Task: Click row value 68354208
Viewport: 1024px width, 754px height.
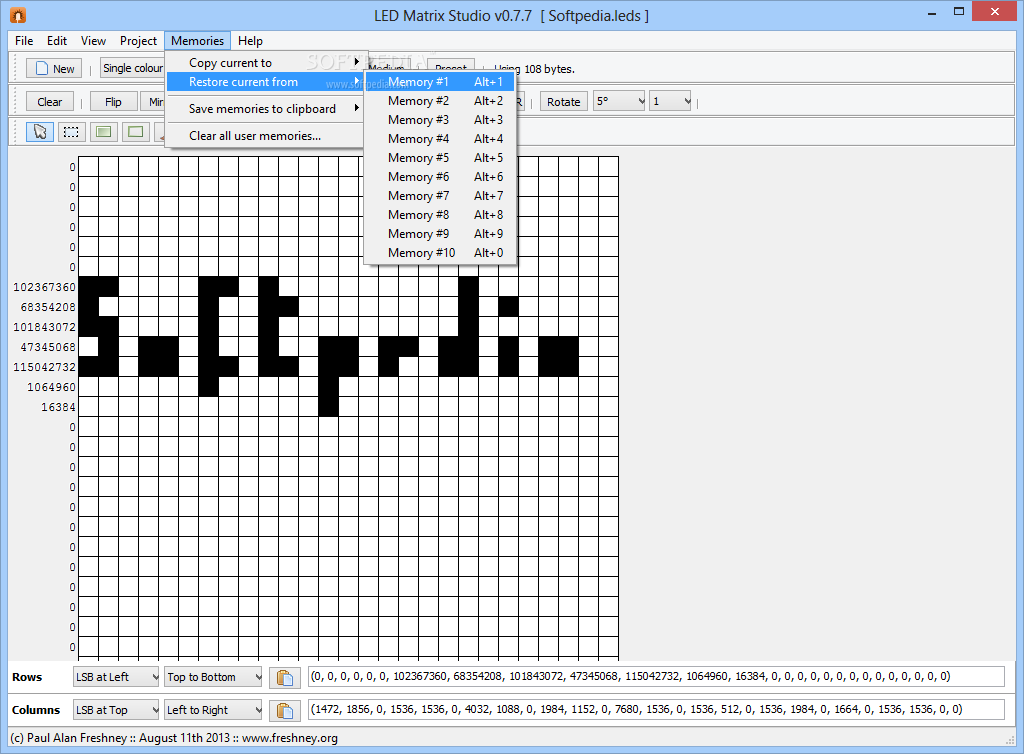Action: coord(48,307)
